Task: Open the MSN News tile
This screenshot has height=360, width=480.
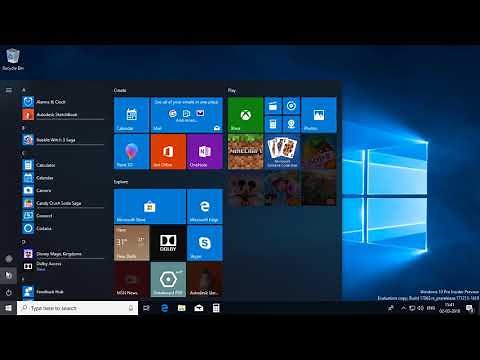Action: tap(131, 280)
